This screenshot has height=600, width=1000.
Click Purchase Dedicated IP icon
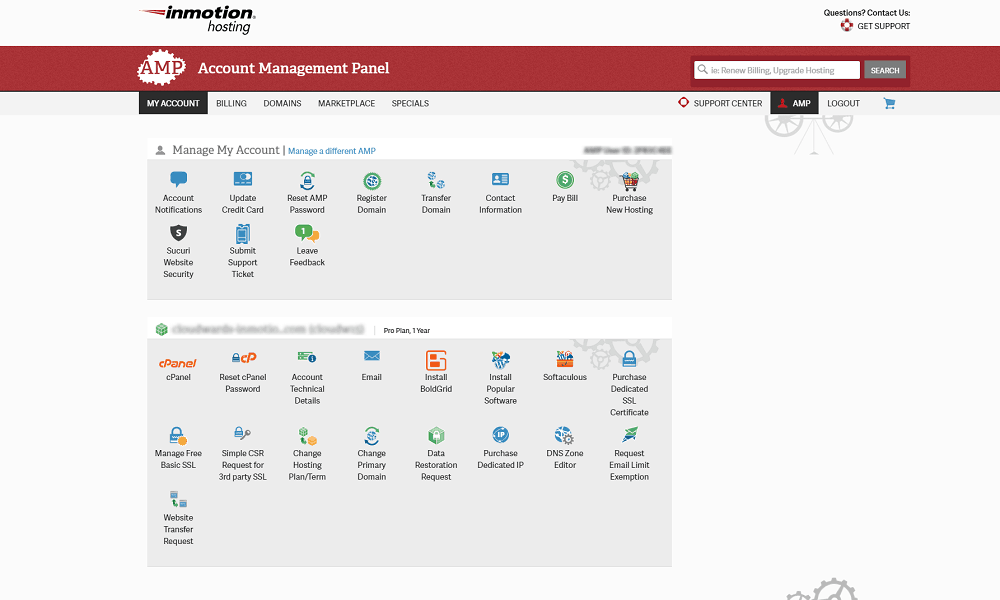501,435
